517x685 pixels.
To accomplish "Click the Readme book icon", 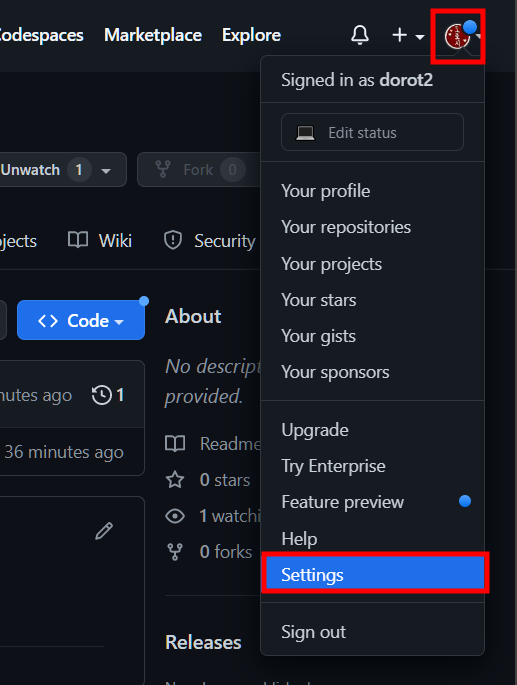I will [x=175, y=443].
